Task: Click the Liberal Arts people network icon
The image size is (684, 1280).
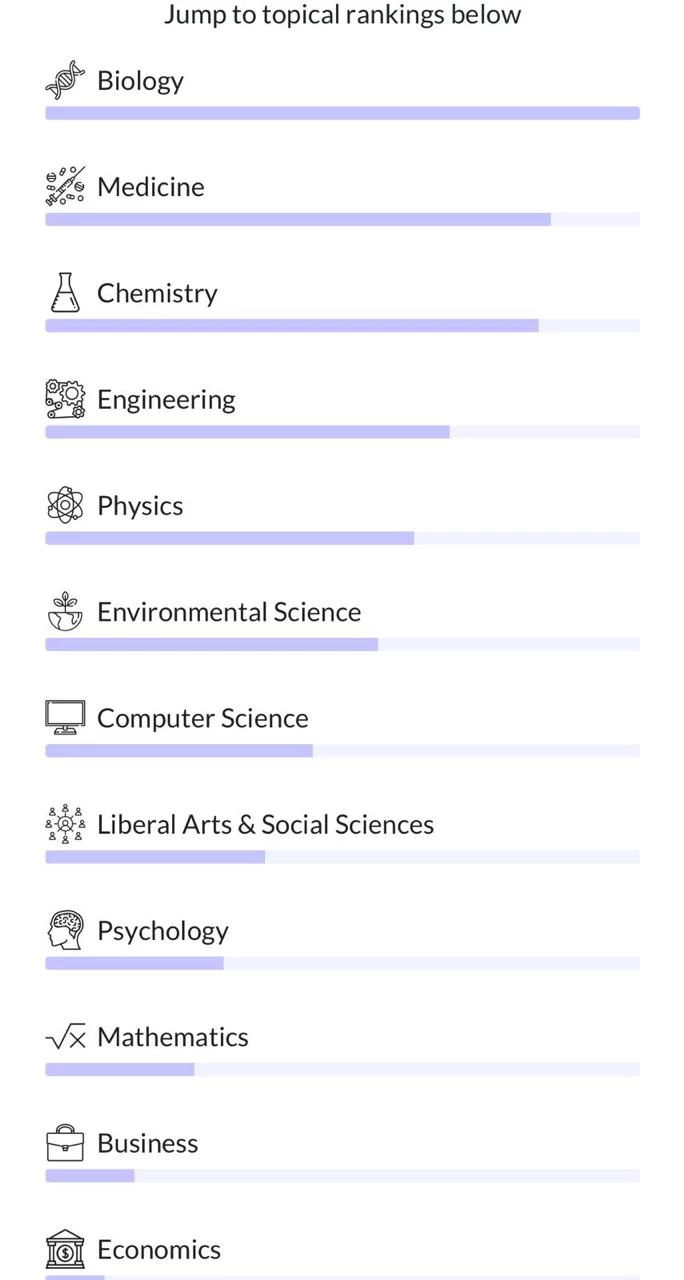Action: [65, 824]
